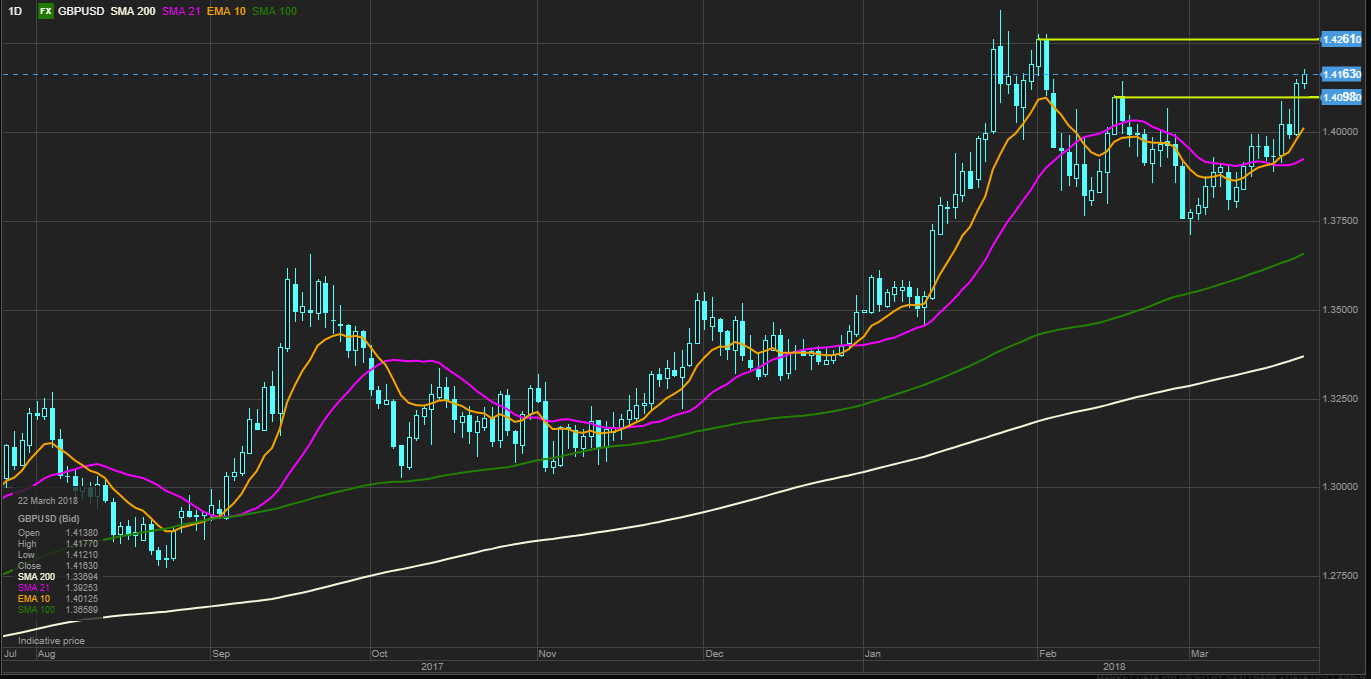This screenshot has height=679, width=1371.
Task: Click the 1.41630 current price tag
Action: click(1341, 74)
